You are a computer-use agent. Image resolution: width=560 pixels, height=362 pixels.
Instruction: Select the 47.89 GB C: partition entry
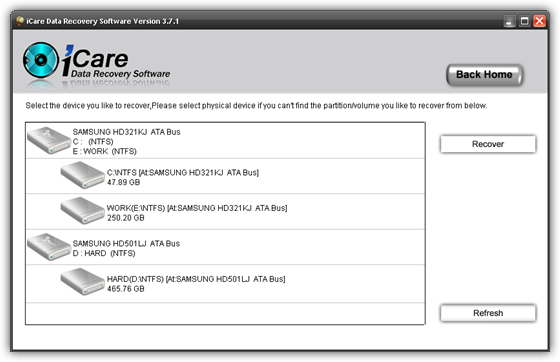[x=225, y=176]
